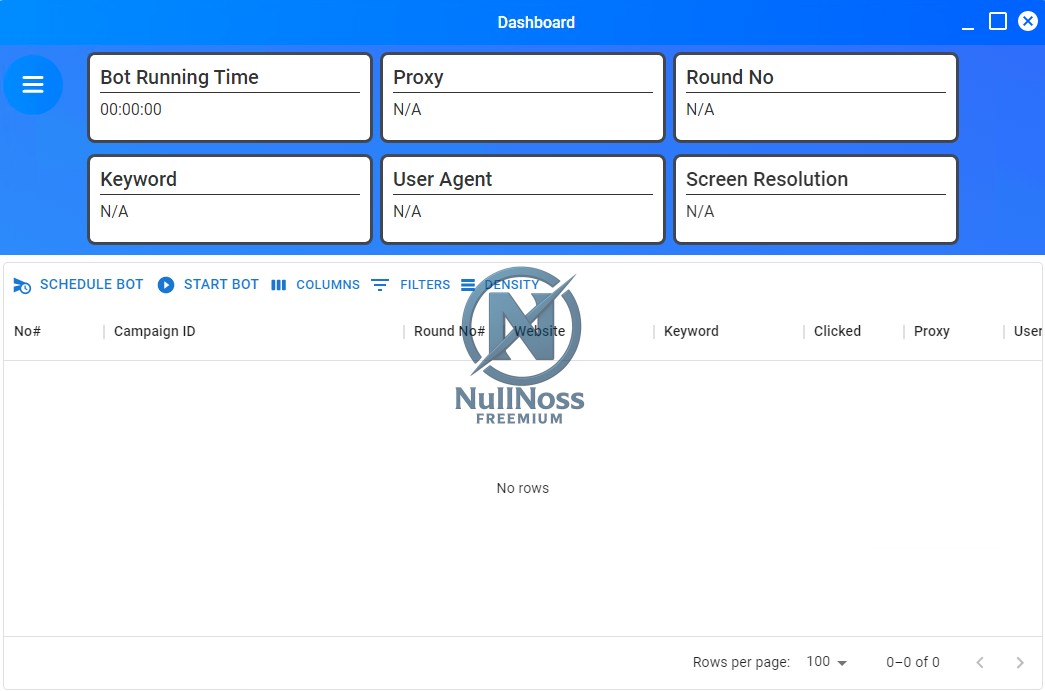Go to previous page arrow
The image size is (1045, 691).
point(980,662)
